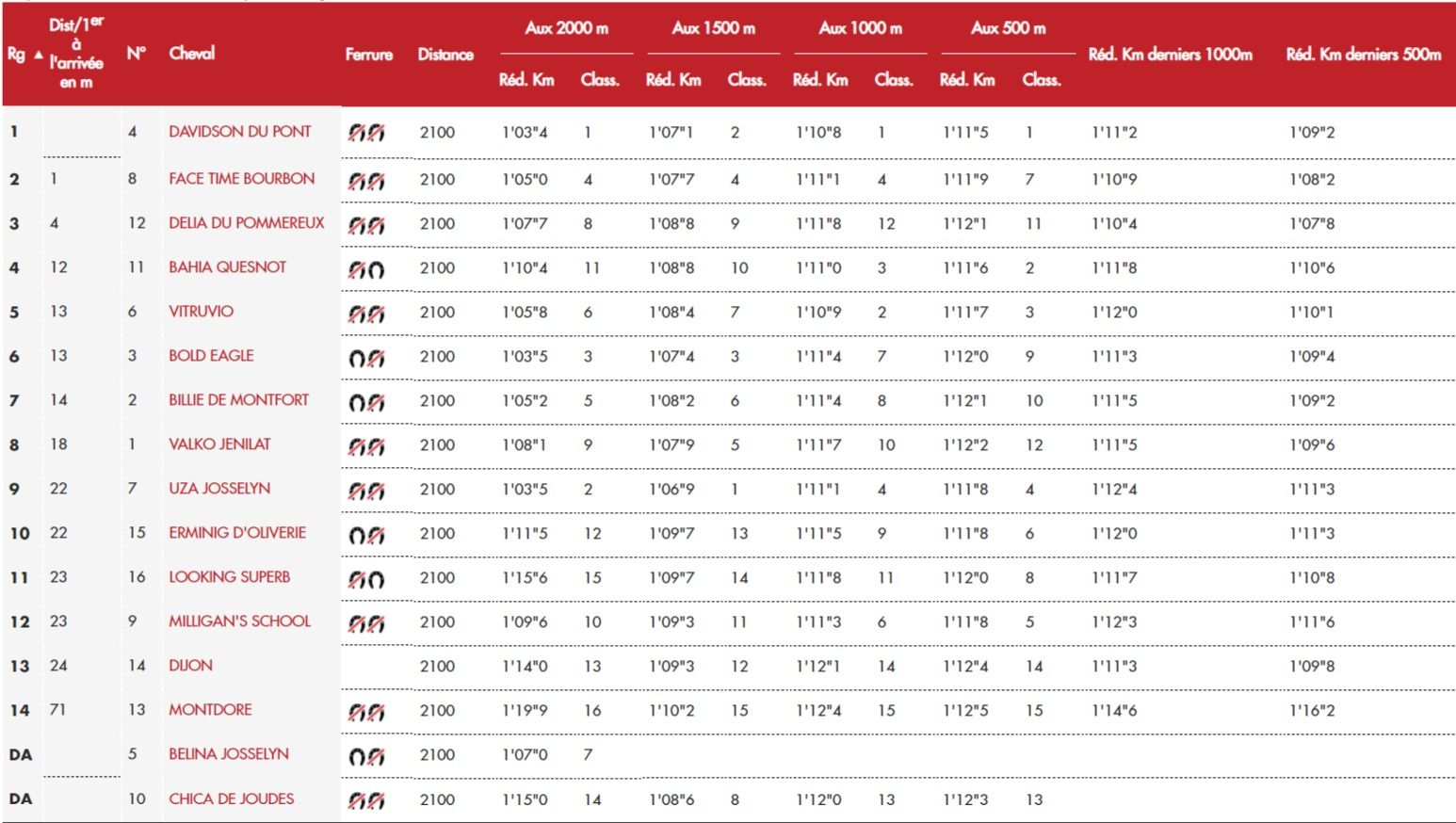Click the Aux 1000 m header group
This screenshot has width=1456, height=823.
click(x=861, y=28)
